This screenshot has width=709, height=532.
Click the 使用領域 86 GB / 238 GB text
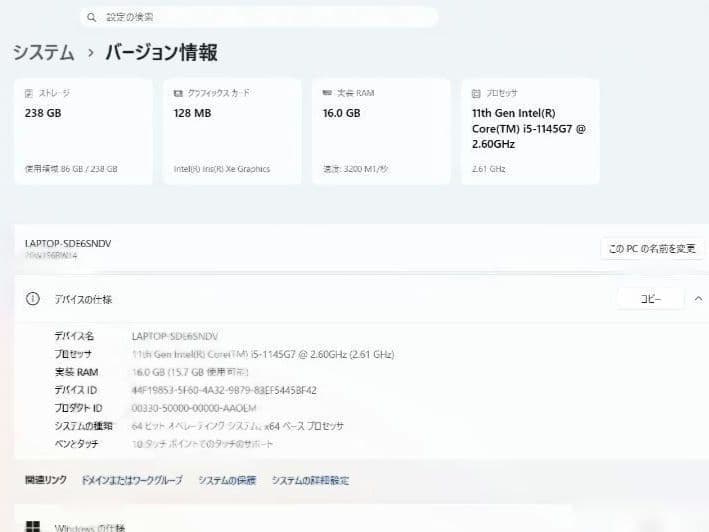(71, 169)
